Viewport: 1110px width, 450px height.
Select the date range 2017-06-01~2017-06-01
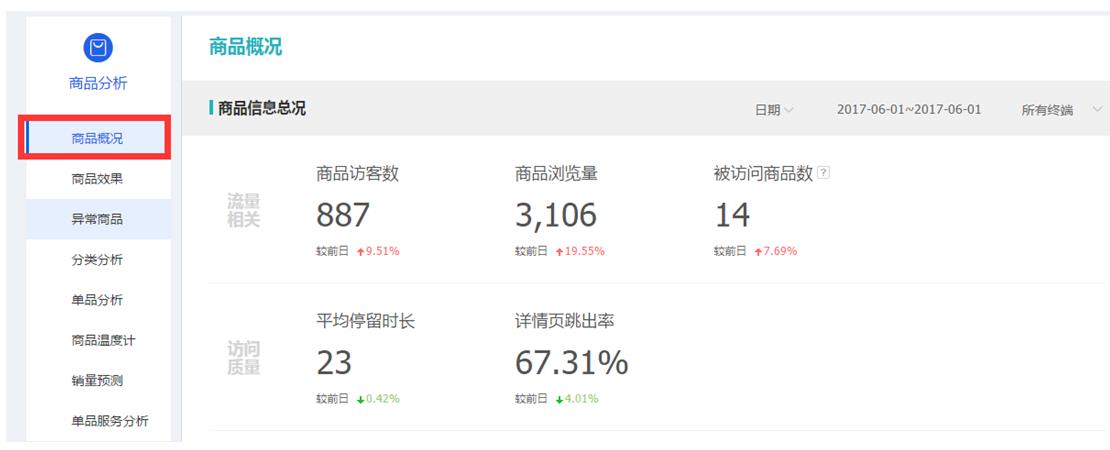click(909, 110)
